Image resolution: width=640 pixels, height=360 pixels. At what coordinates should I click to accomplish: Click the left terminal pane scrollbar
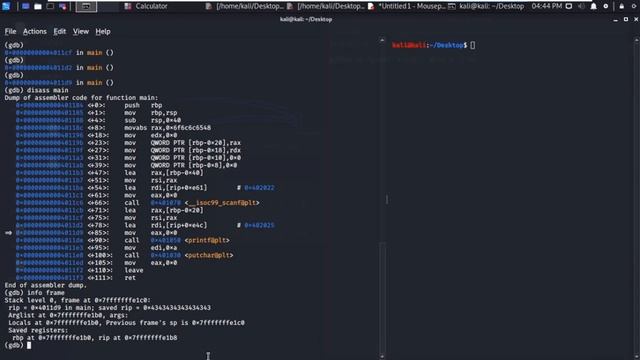click(x=382, y=198)
